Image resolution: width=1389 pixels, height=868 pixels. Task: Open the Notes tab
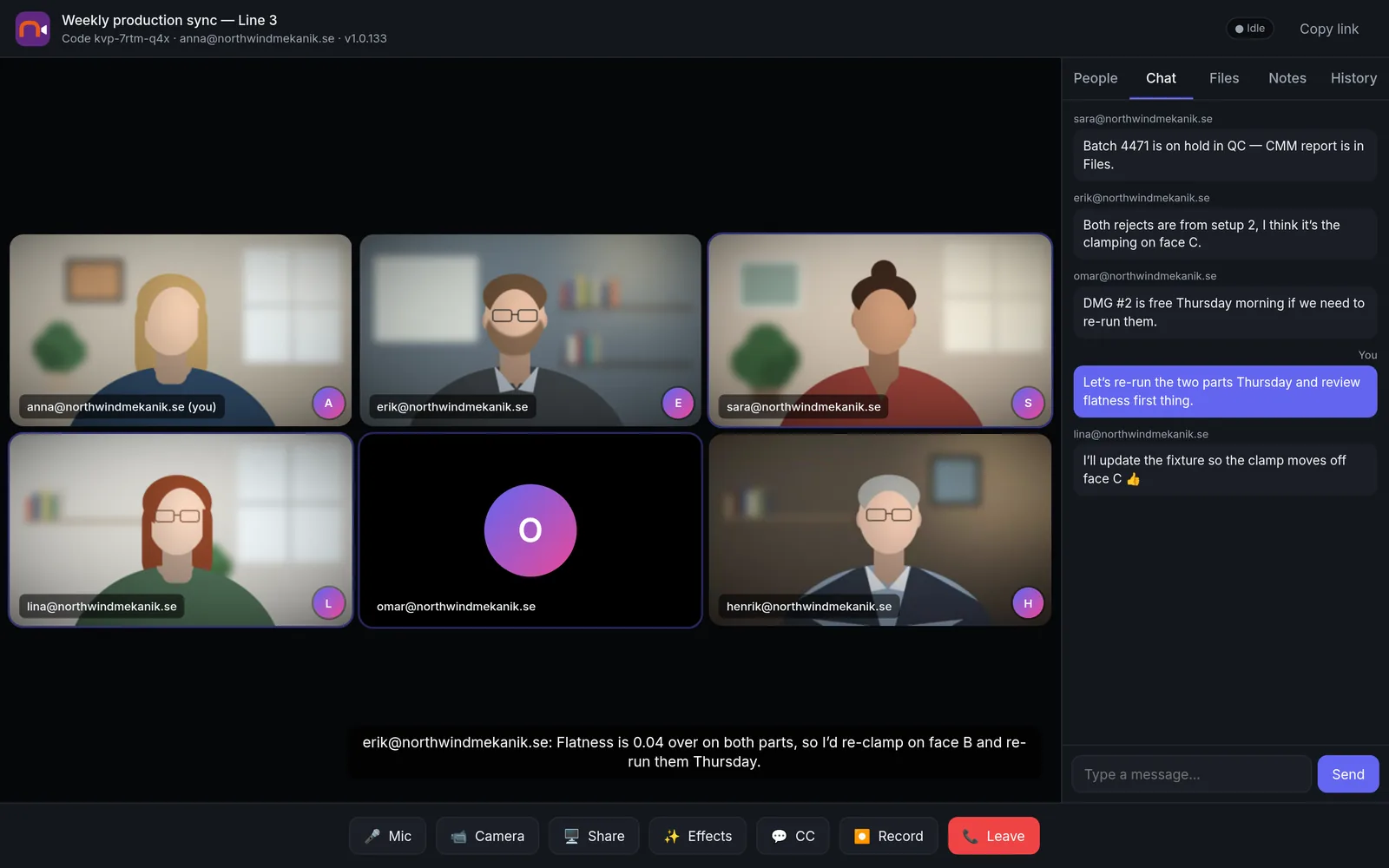pyautogui.click(x=1287, y=78)
